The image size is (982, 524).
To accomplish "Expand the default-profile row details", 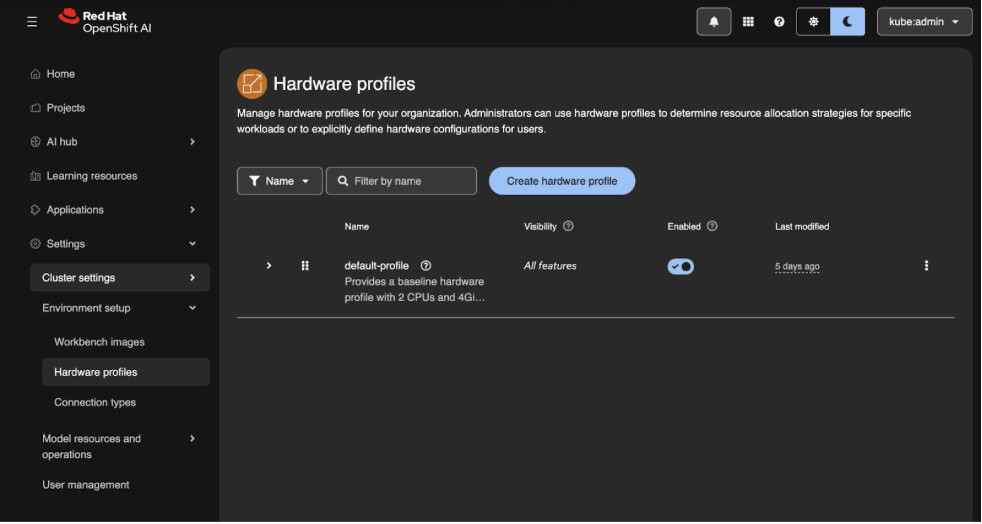I will pos(269,266).
